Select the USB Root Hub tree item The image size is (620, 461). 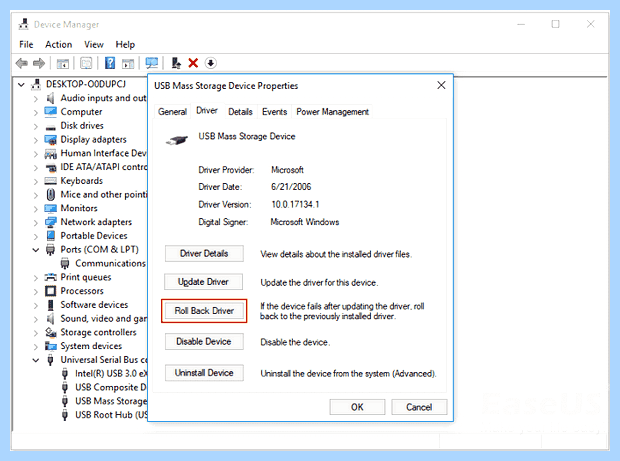click(x=105, y=415)
